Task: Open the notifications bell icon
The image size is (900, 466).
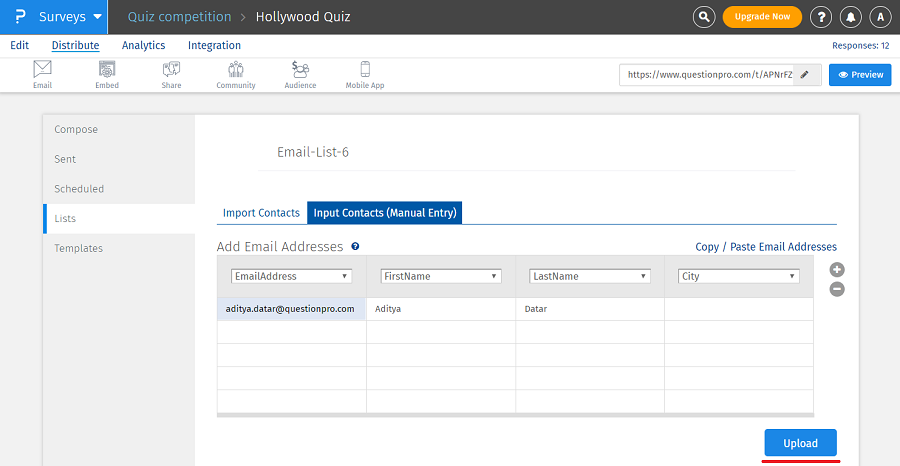Action: pos(850,17)
